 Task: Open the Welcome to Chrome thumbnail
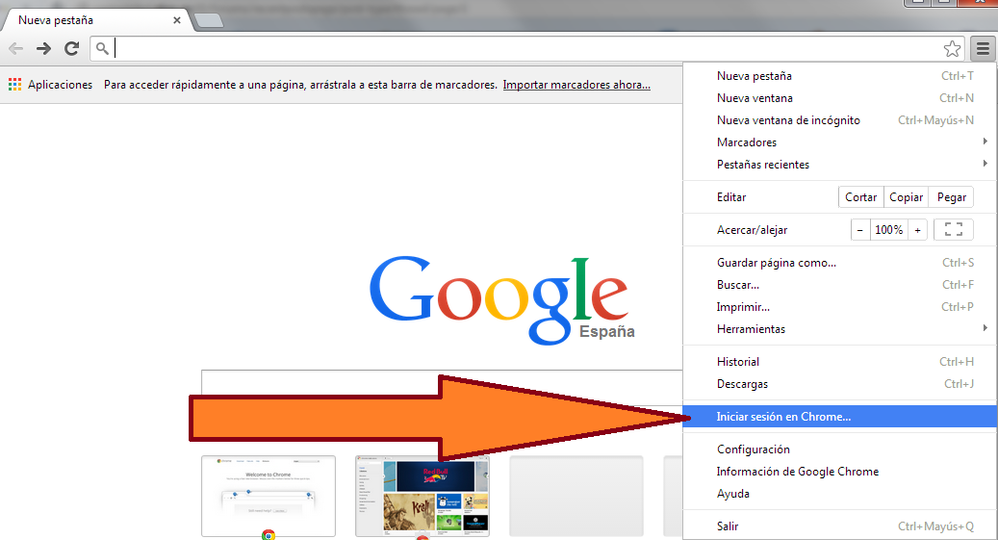click(x=268, y=496)
